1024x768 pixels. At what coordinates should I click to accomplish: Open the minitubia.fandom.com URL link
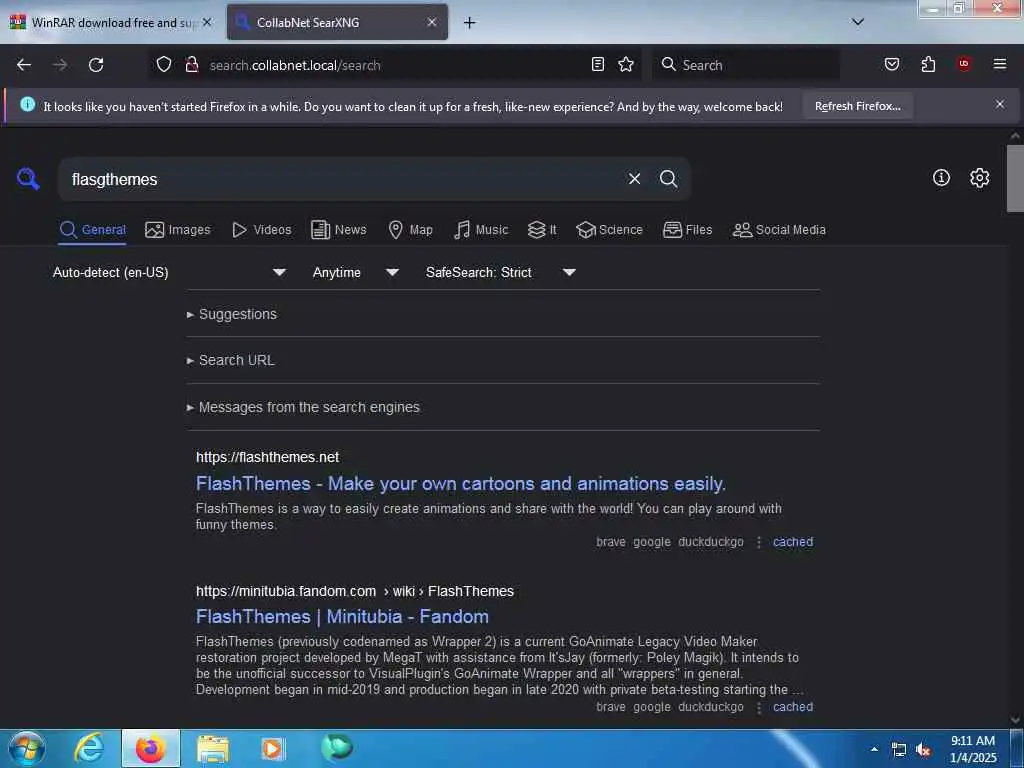click(355, 591)
